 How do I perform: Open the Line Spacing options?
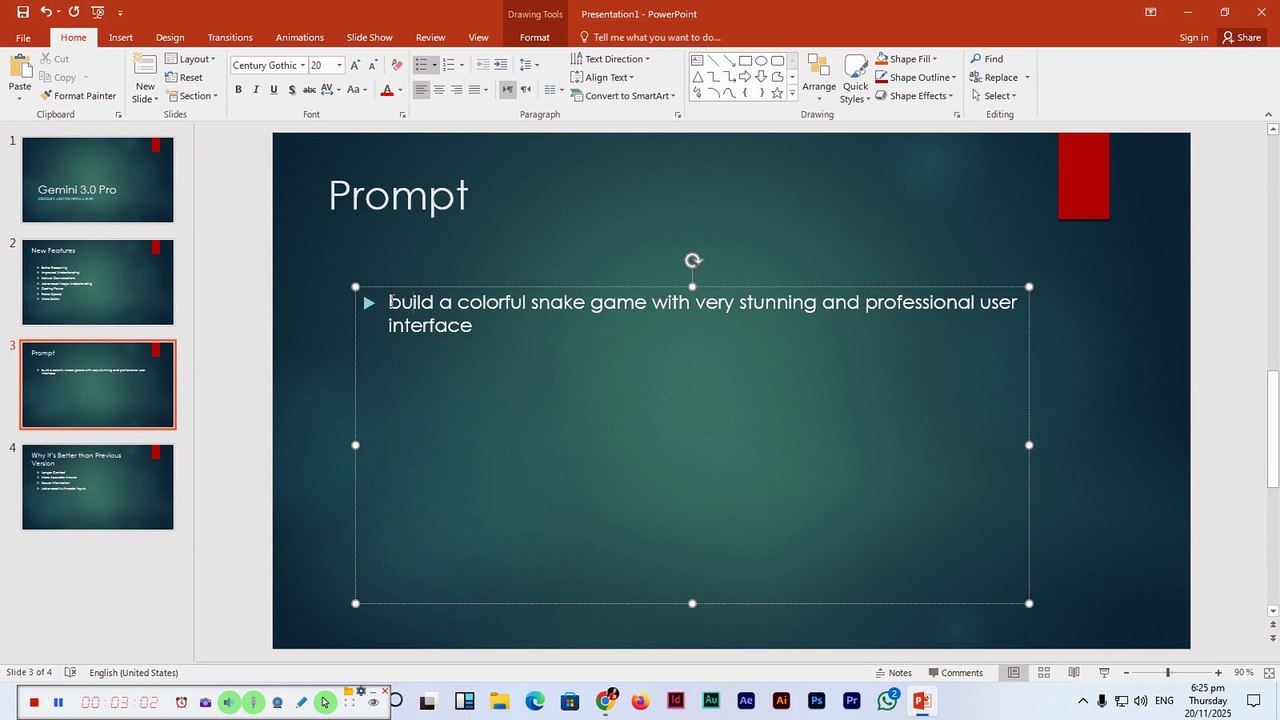529,65
